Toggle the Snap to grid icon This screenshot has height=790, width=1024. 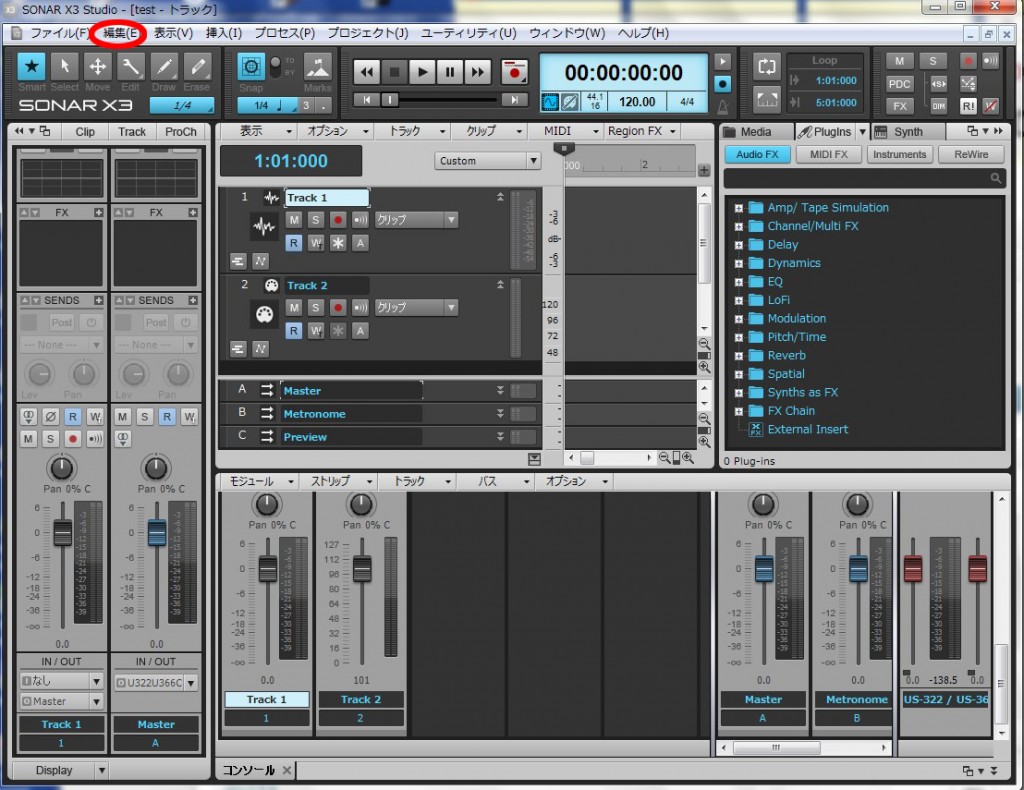pyautogui.click(x=251, y=67)
